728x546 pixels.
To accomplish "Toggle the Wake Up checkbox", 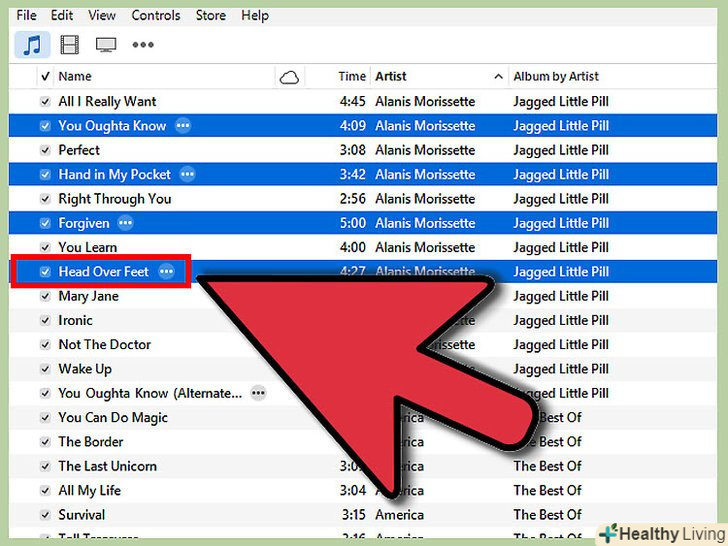I will [45, 369].
